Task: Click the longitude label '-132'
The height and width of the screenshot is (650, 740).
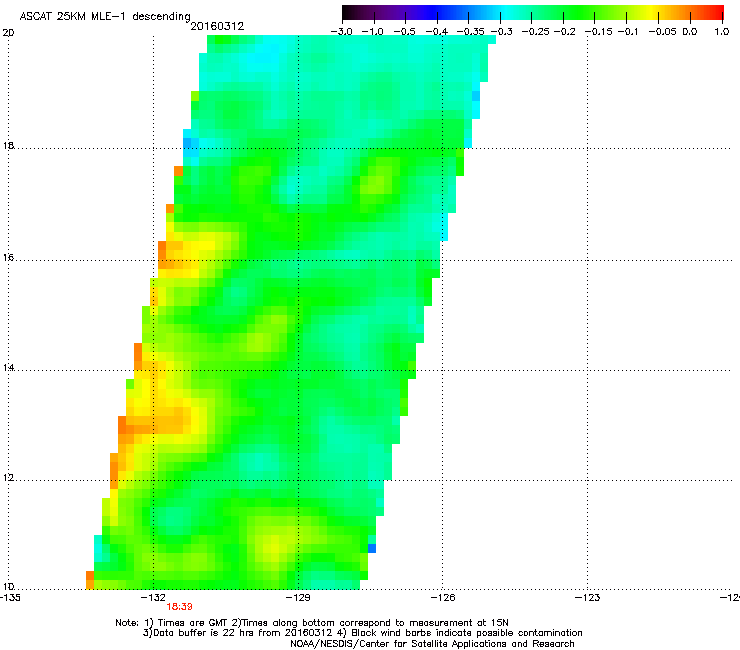Action: coord(154,598)
